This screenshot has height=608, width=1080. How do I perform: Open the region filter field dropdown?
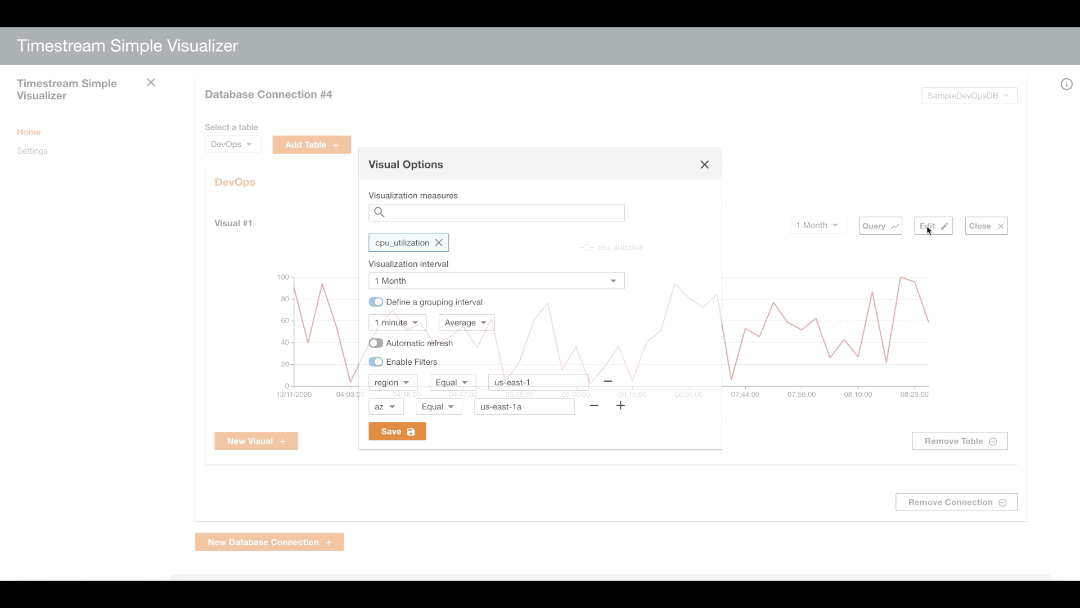[x=393, y=382]
